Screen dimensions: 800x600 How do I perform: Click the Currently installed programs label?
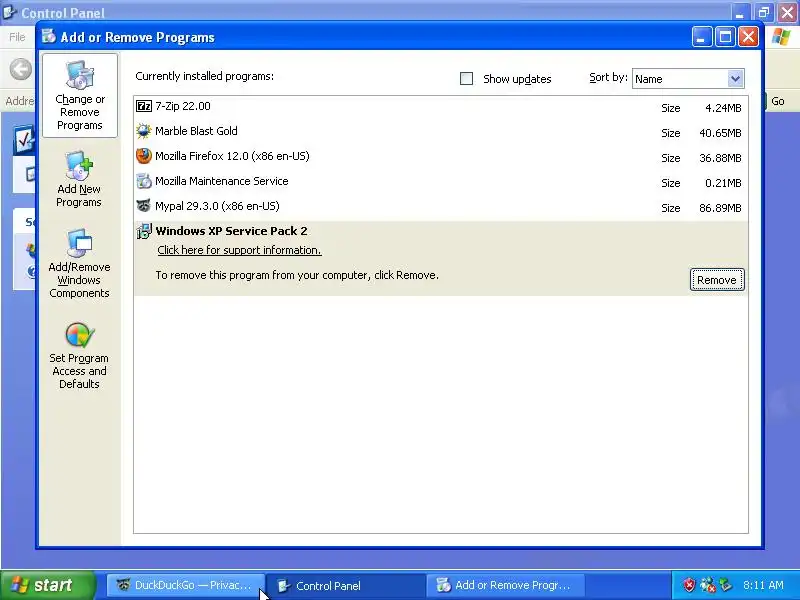[x=205, y=77]
